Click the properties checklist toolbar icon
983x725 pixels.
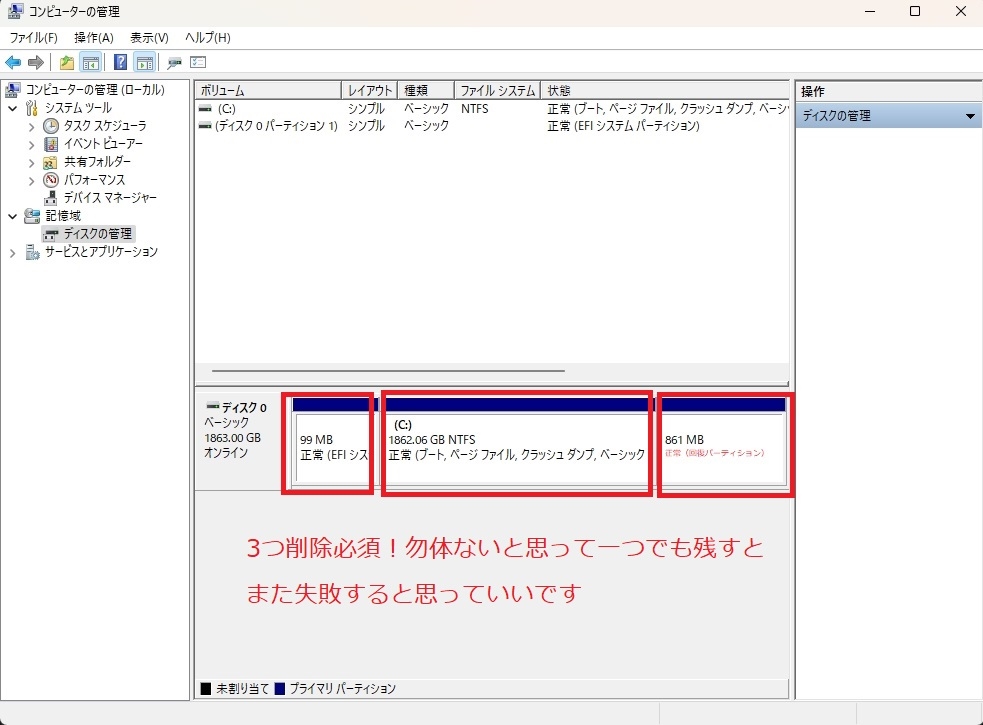tap(198, 63)
